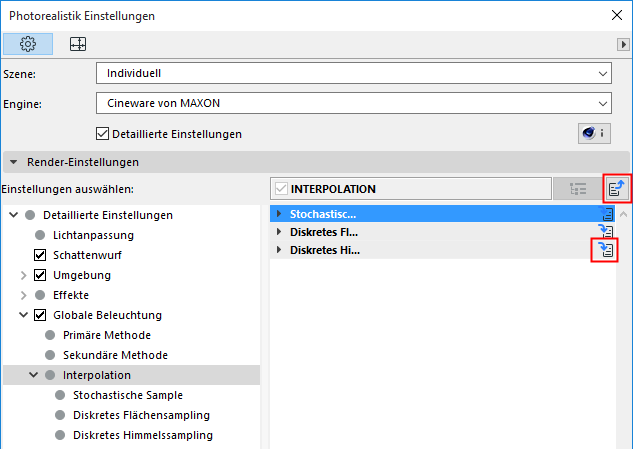633x449 pixels.
Task: Expand the Diskretes Hi... row triangle
Action: 279,250
